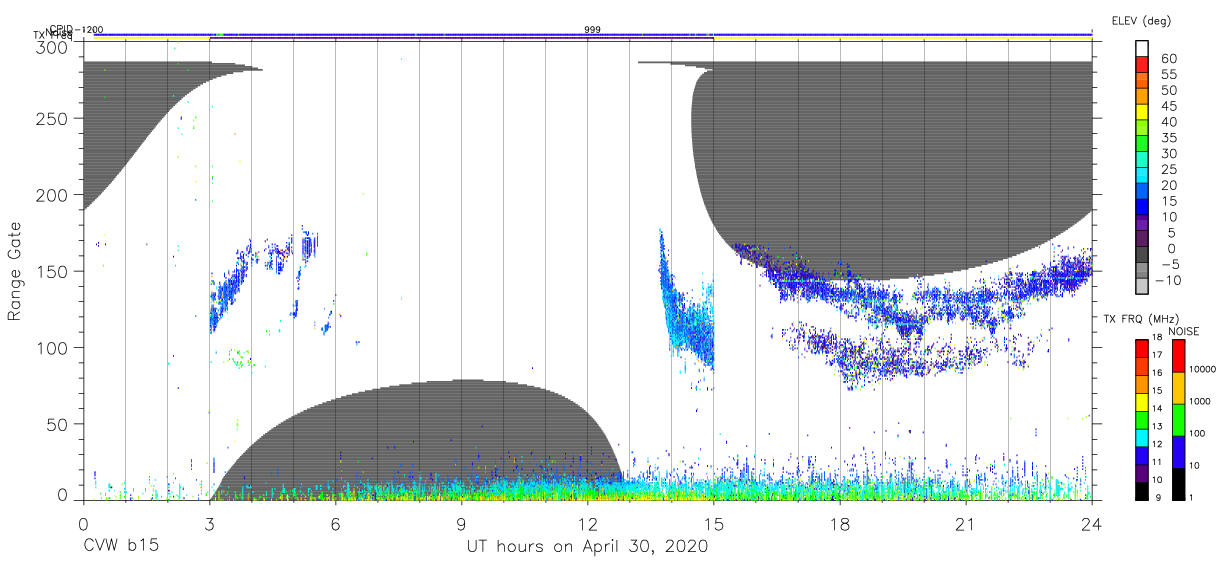This screenshot has width=1228, height=567.
Task: Click the Range Gate tick label "150"
Action: (54, 271)
